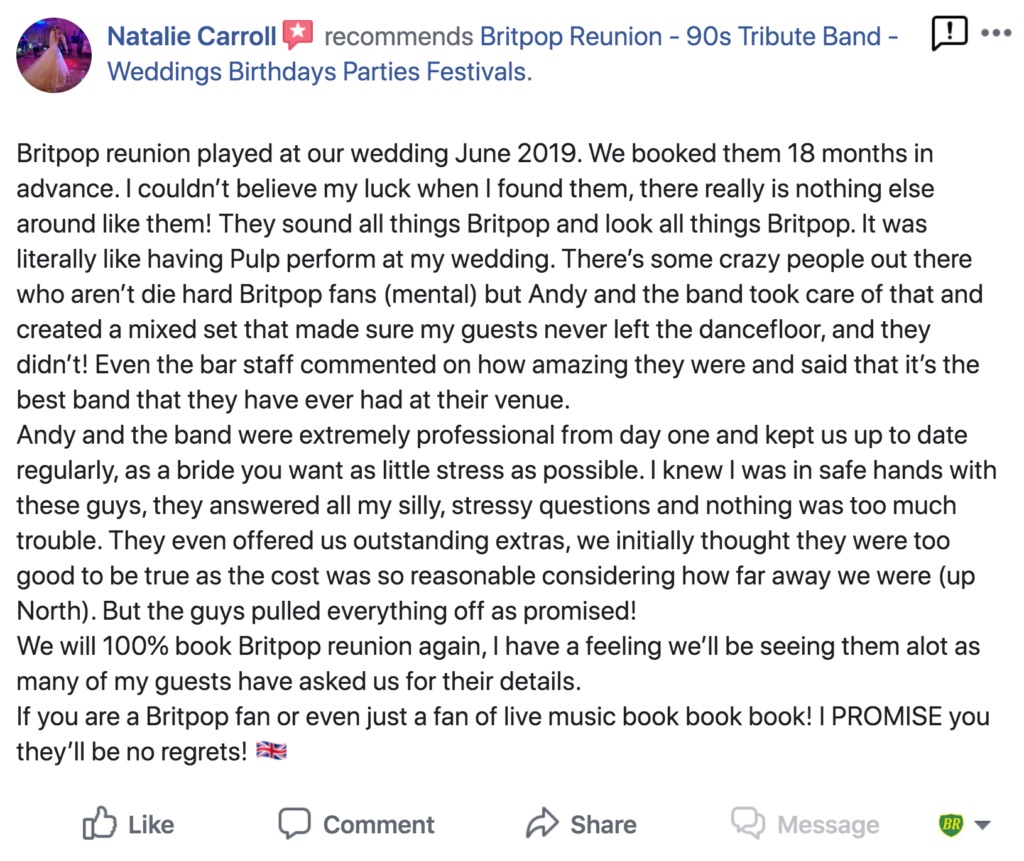Click the Share arrow icon
The image size is (1024, 861).
[x=542, y=823]
